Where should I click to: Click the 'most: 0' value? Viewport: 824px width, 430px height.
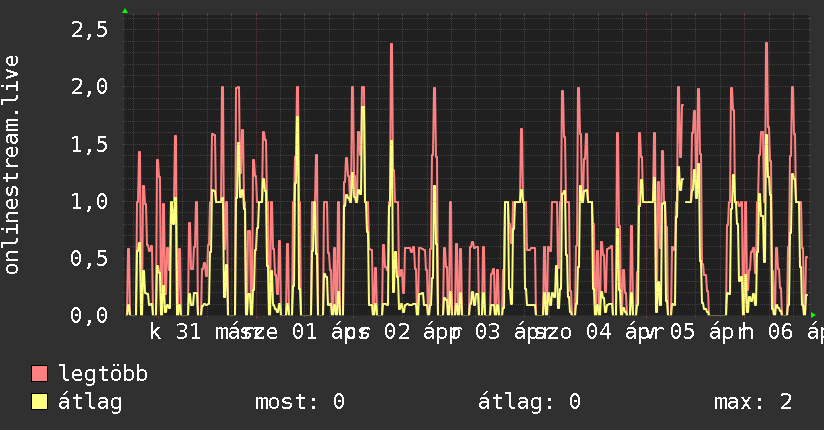point(300,402)
